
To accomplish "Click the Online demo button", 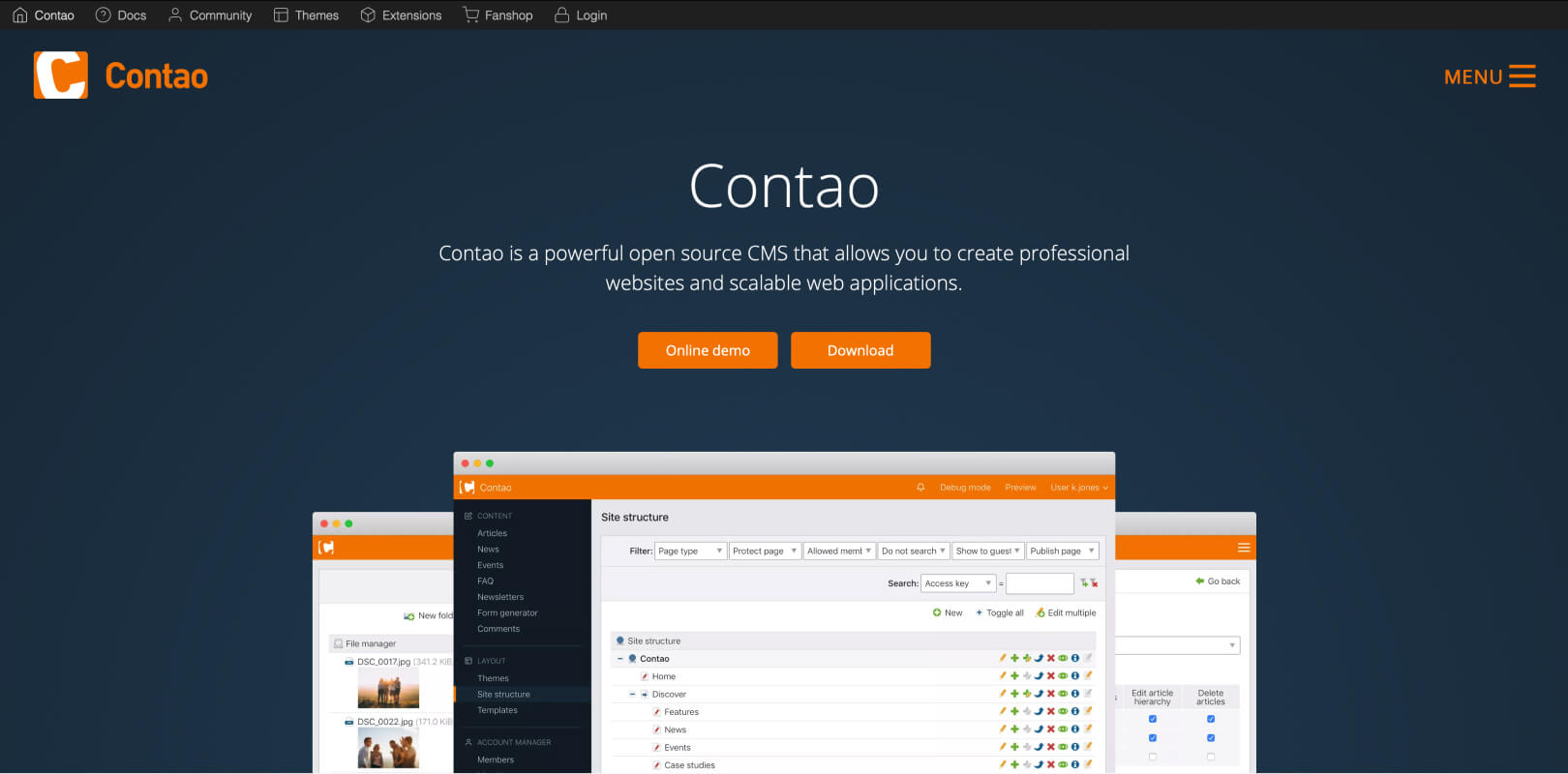I will (x=708, y=350).
